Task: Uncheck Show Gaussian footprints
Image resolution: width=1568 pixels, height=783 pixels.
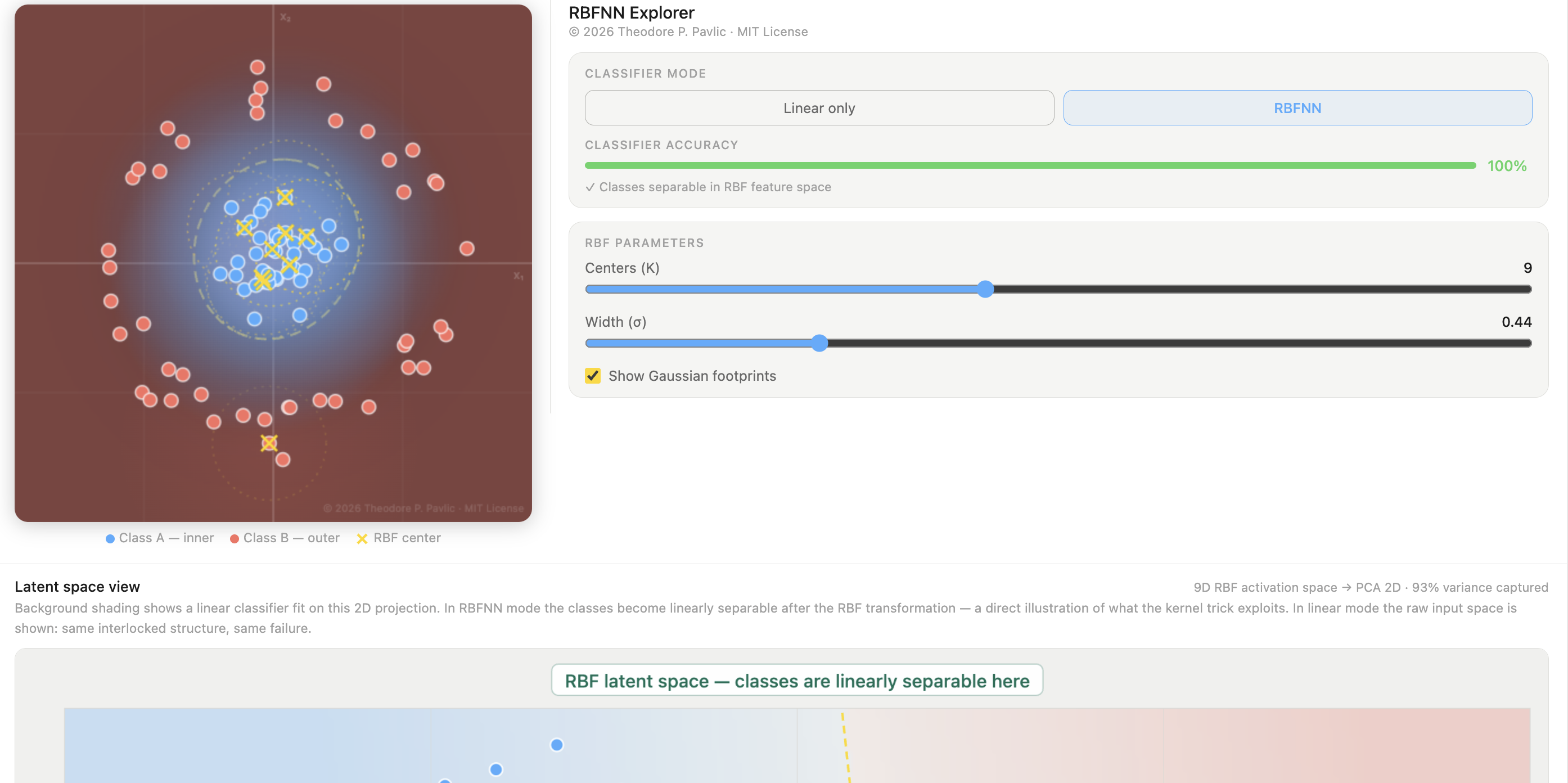Action: [592, 376]
